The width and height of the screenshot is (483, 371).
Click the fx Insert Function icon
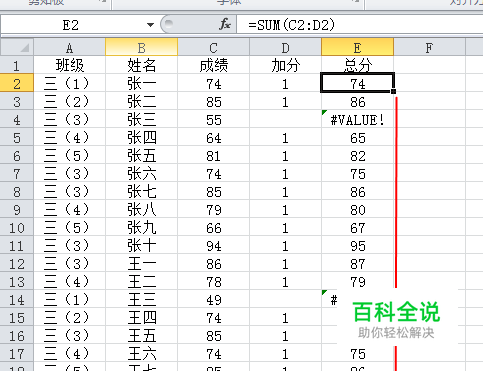point(225,24)
